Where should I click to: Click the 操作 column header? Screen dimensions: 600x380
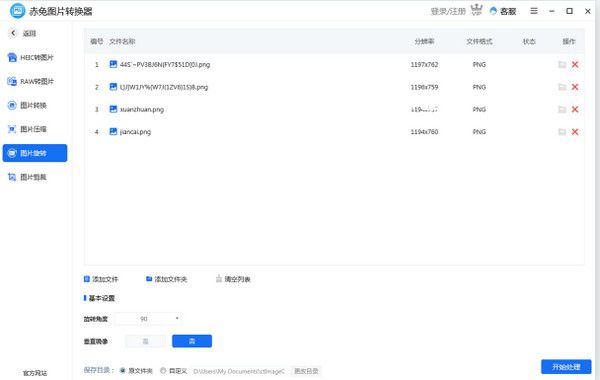(569, 41)
